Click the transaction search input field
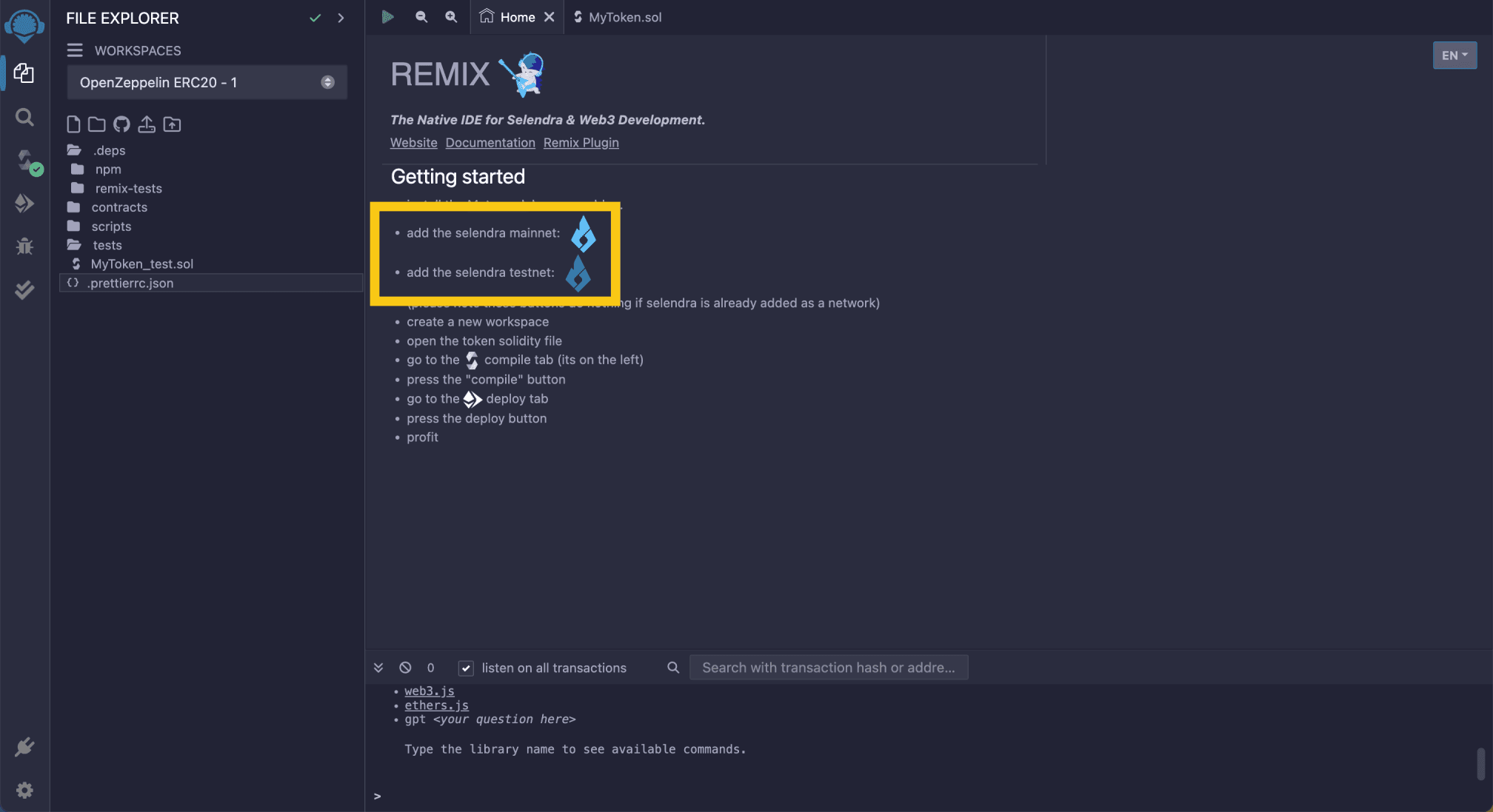This screenshot has height=812, width=1493. click(x=828, y=667)
